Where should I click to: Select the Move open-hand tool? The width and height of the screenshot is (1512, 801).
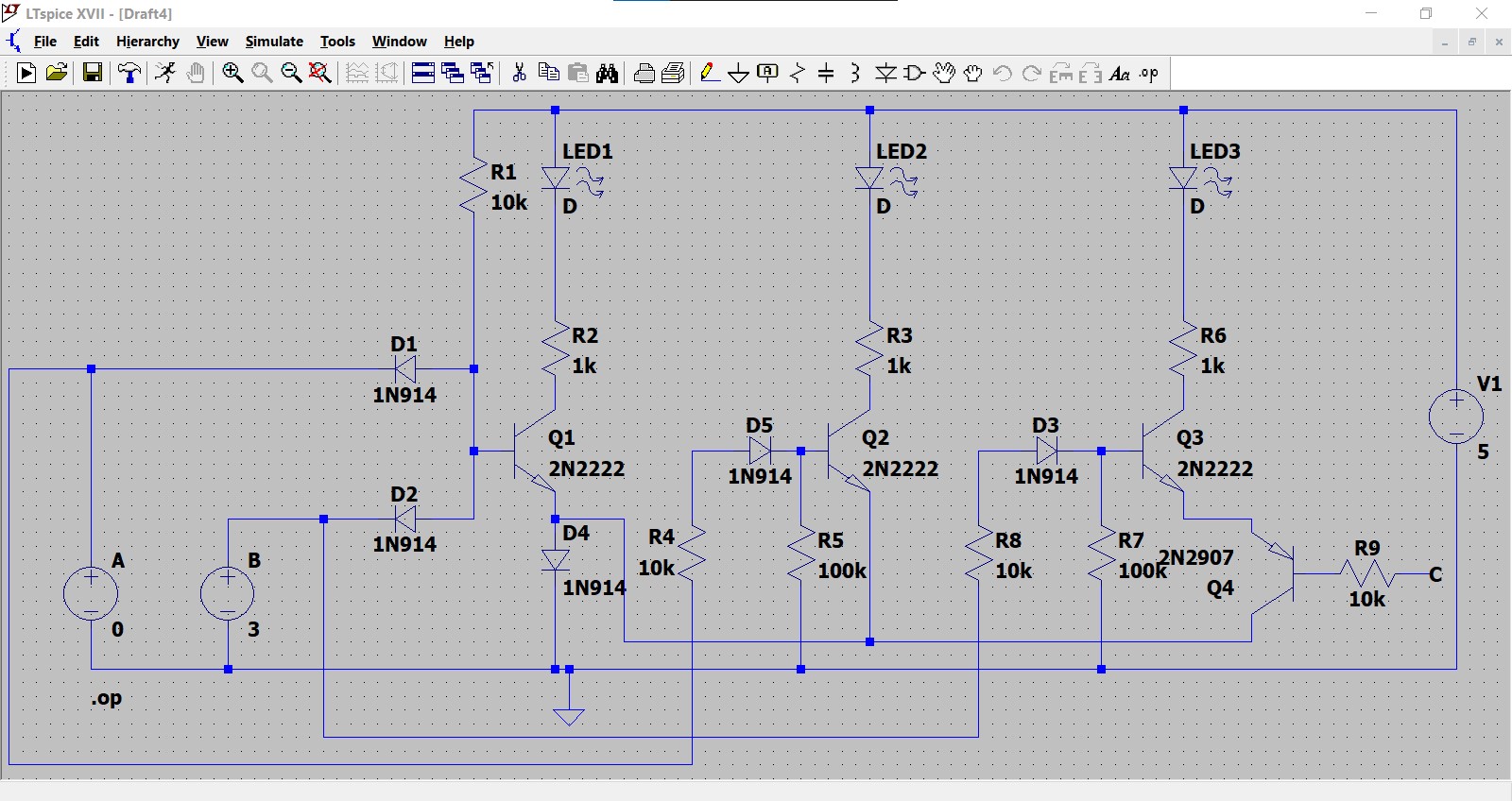pos(944,73)
